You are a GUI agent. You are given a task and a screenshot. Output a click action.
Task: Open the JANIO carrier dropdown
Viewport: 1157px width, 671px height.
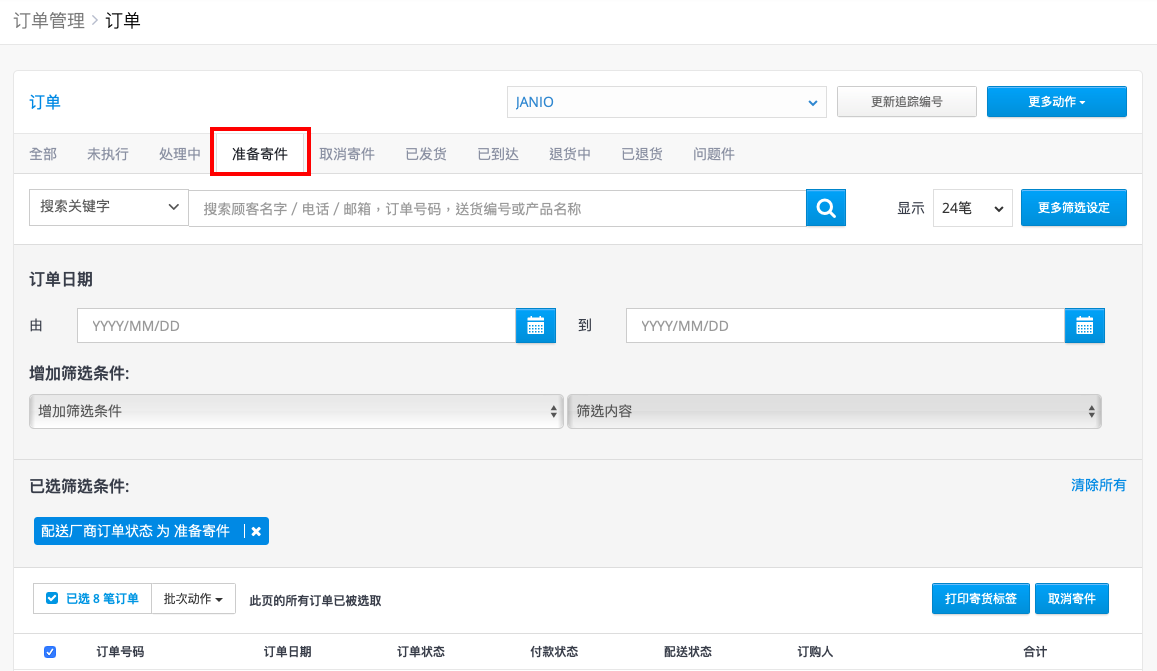coord(666,102)
